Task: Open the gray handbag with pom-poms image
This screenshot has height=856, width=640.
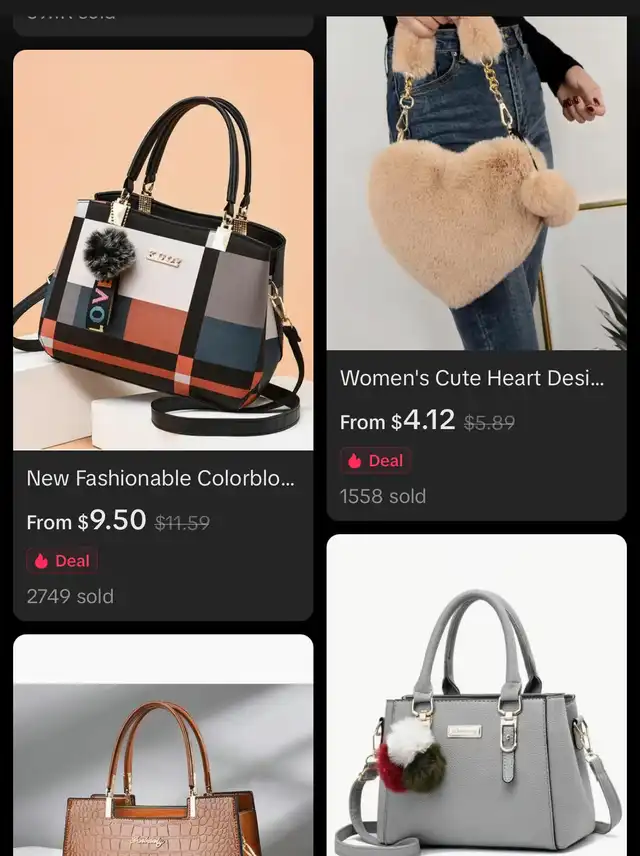Action: [x=476, y=695]
